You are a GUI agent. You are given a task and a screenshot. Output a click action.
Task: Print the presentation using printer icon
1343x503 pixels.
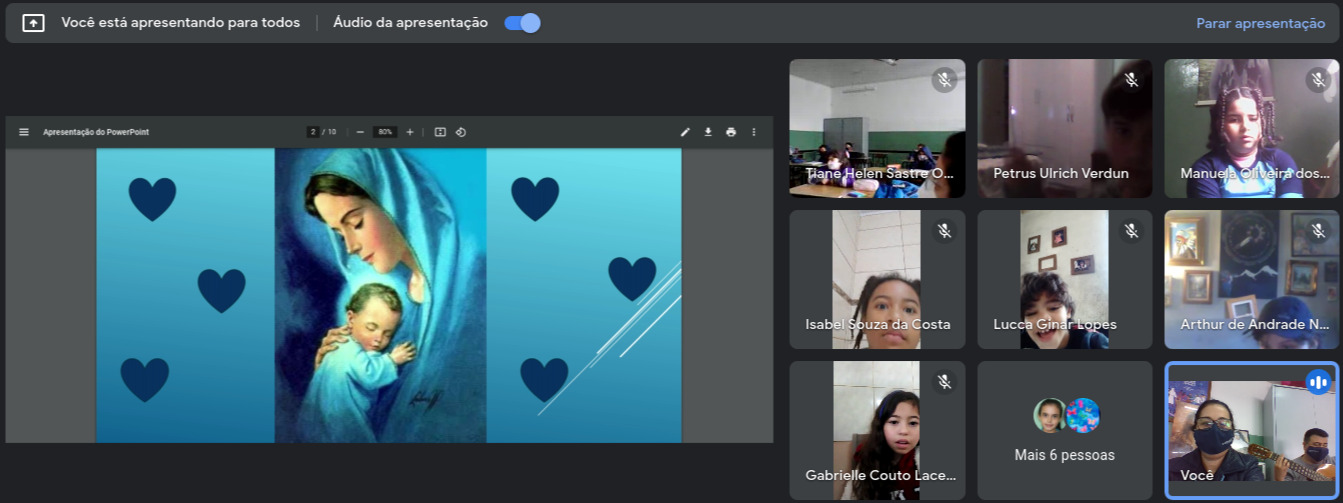(731, 132)
